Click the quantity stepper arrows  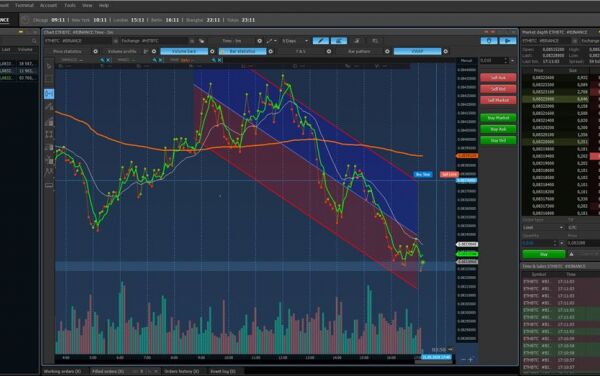tap(506, 60)
